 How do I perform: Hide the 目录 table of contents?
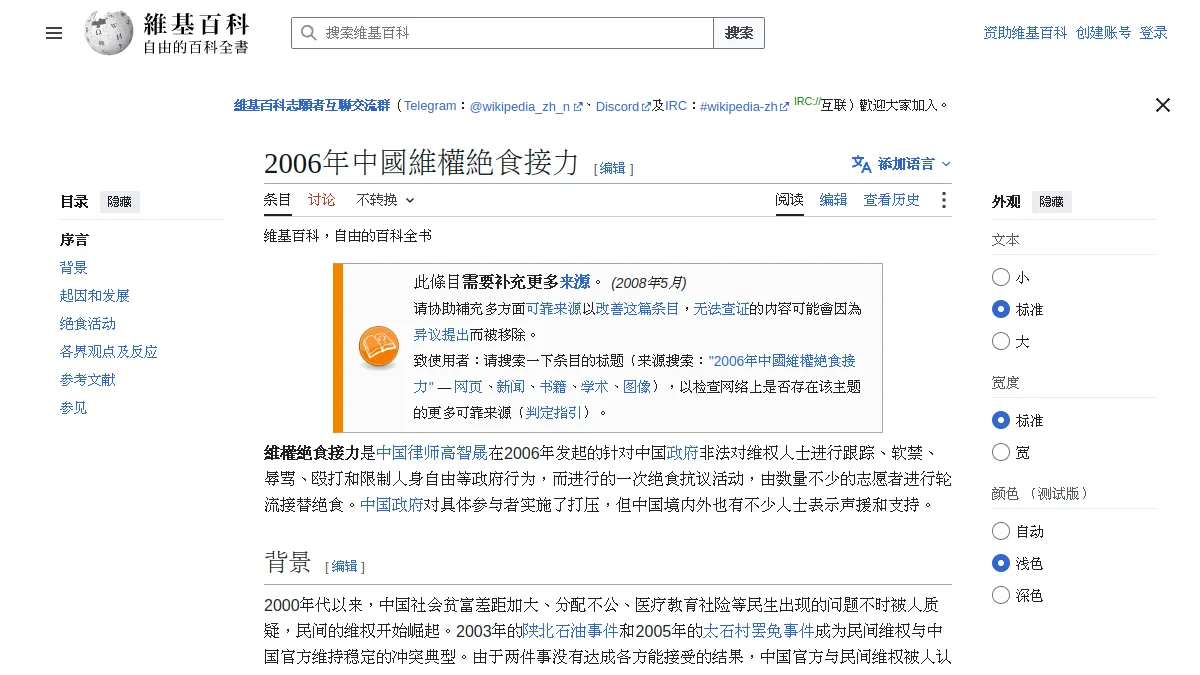pyautogui.click(x=120, y=202)
